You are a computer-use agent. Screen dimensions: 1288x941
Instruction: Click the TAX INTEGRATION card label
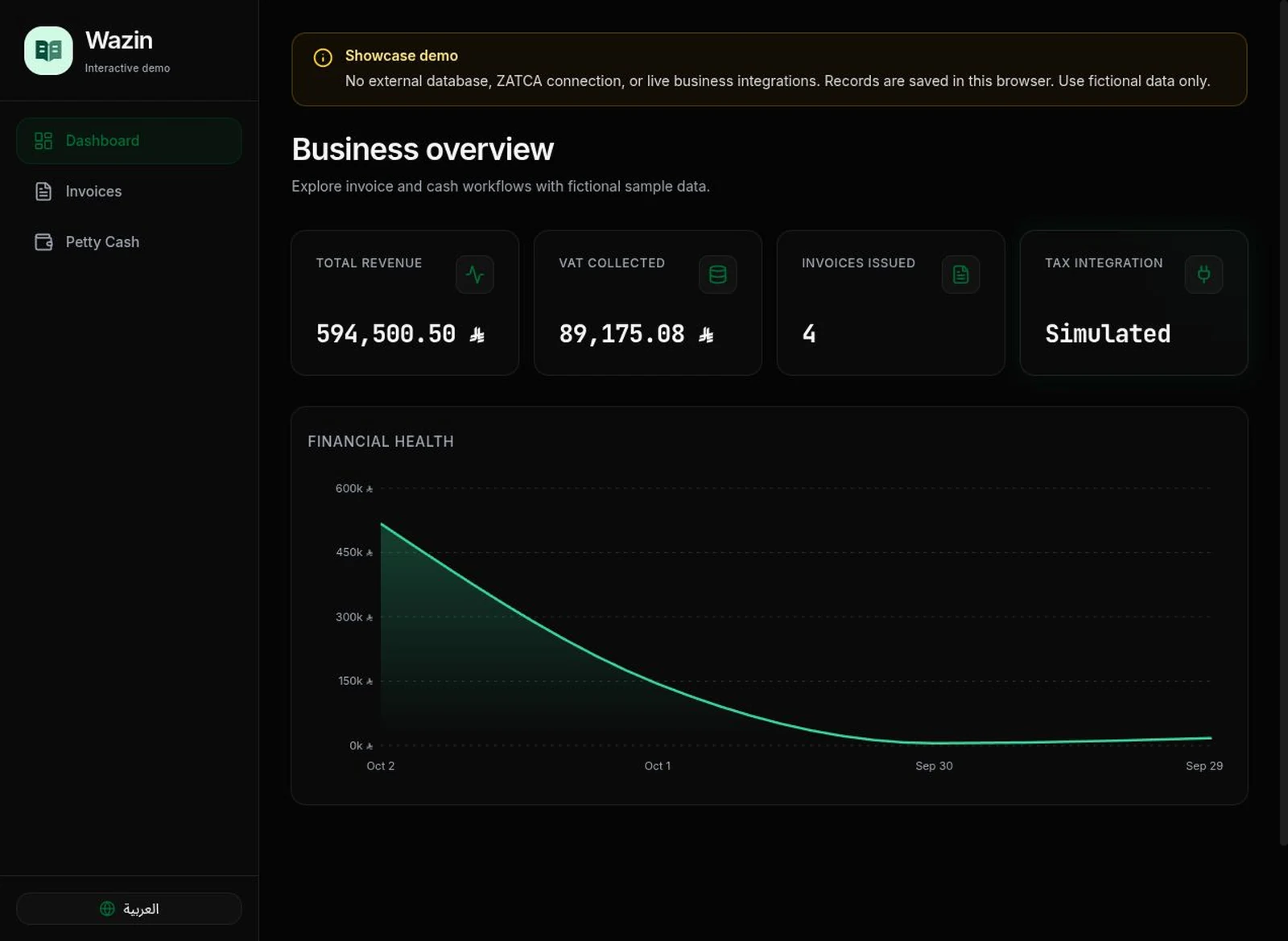(x=1104, y=263)
